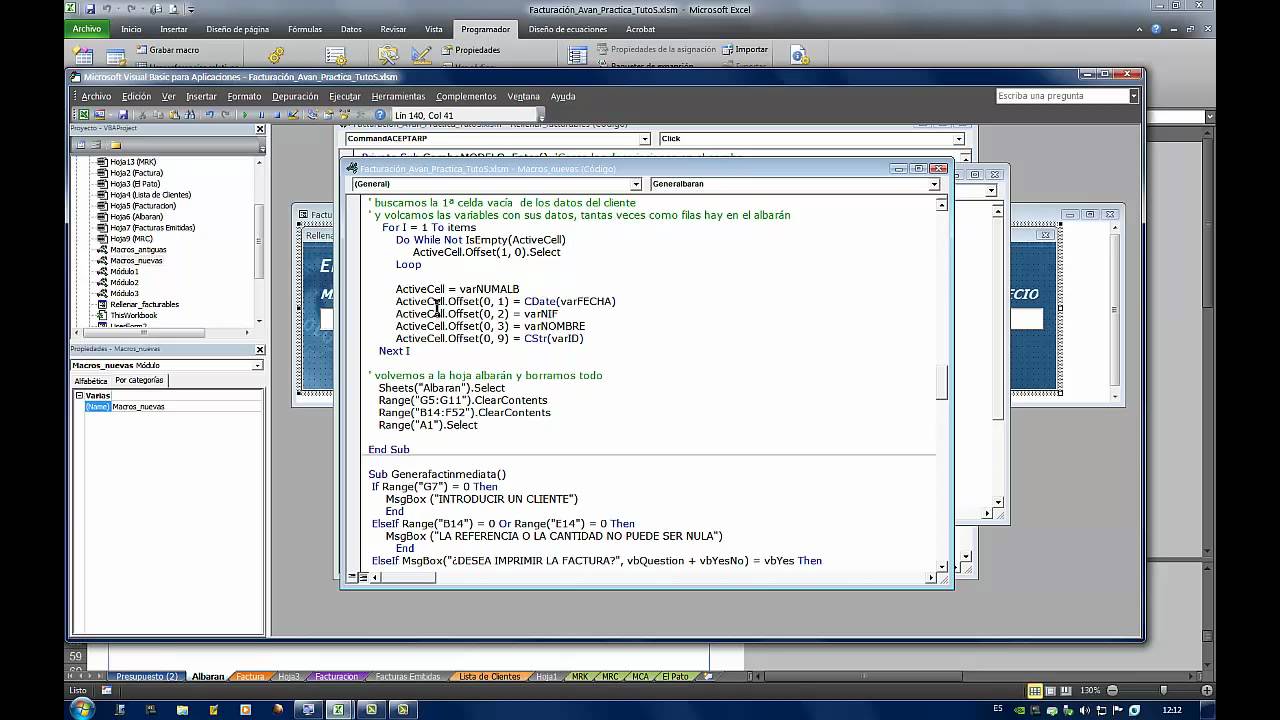Screen dimensions: 1280x720
Task: Select Macros_antiguas module in project tree
Action: pyautogui.click(x=137, y=250)
